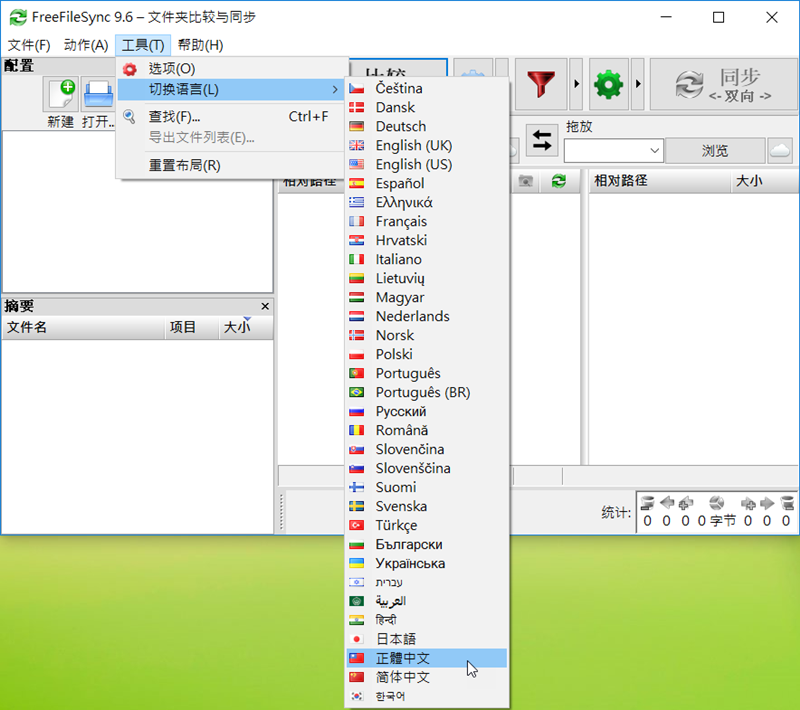Image resolution: width=800 pixels, height=710 pixels.
Task: Click the 浏览 browse button
Action: pos(714,151)
